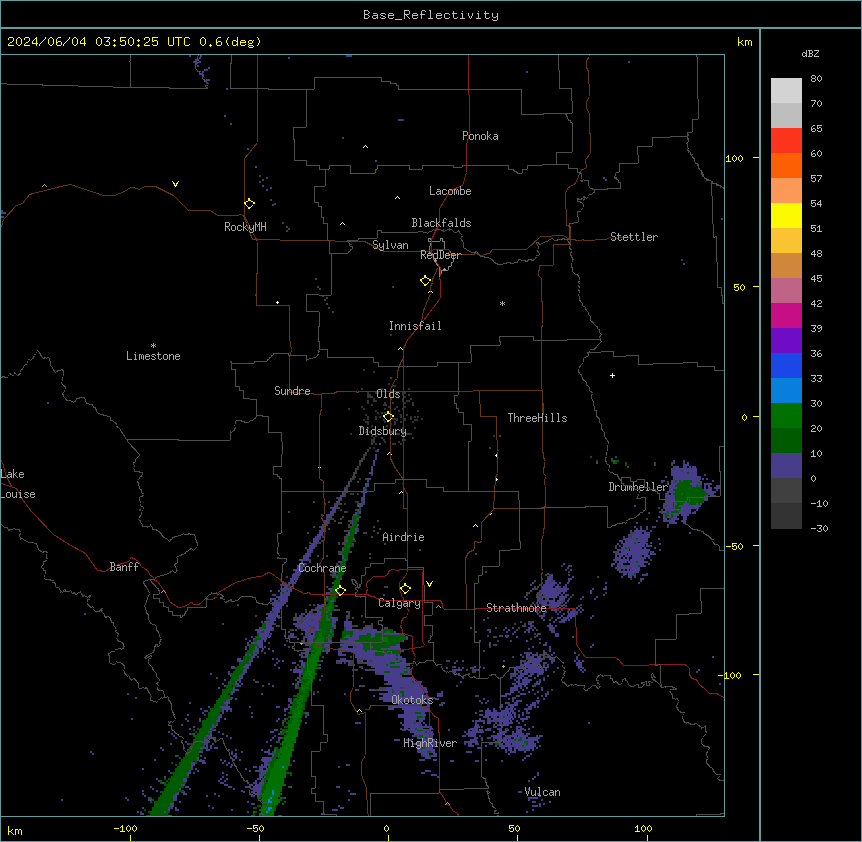Select the red 60-65 dBZ legend swatch
The height and width of the screenshot is (842, 862).
786,141
